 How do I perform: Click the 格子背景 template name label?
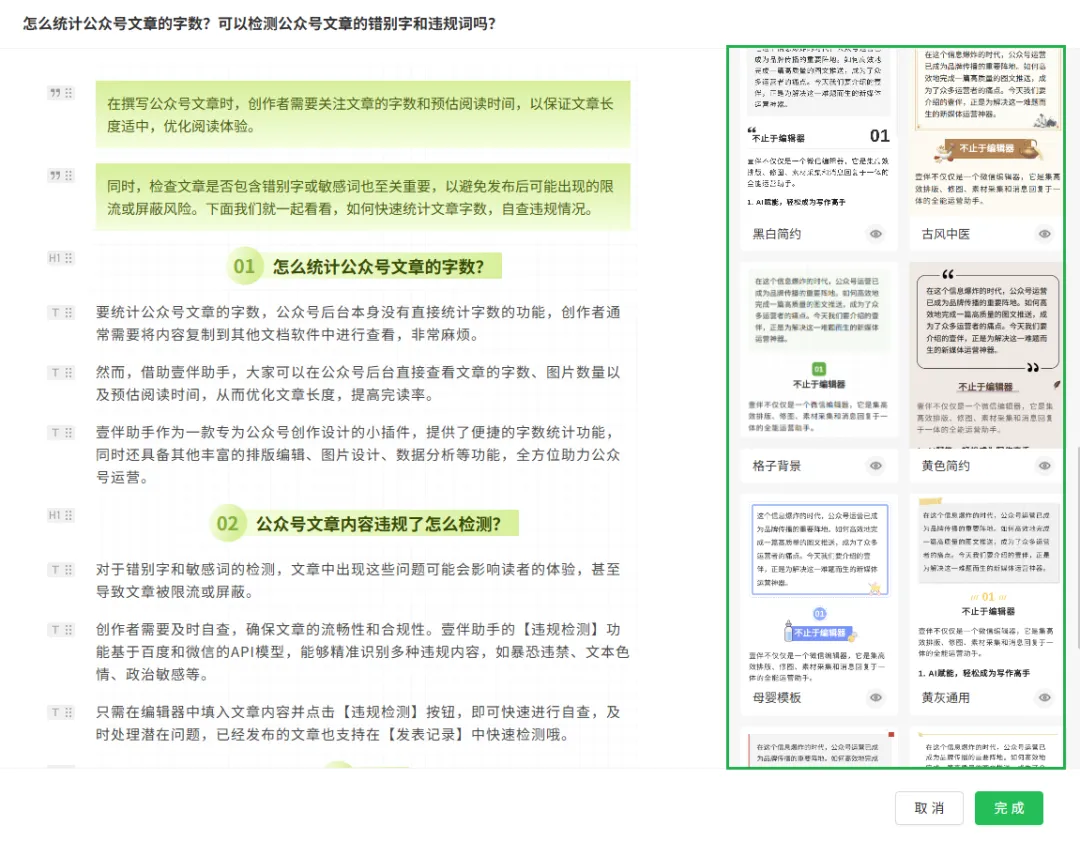point(776,466)
